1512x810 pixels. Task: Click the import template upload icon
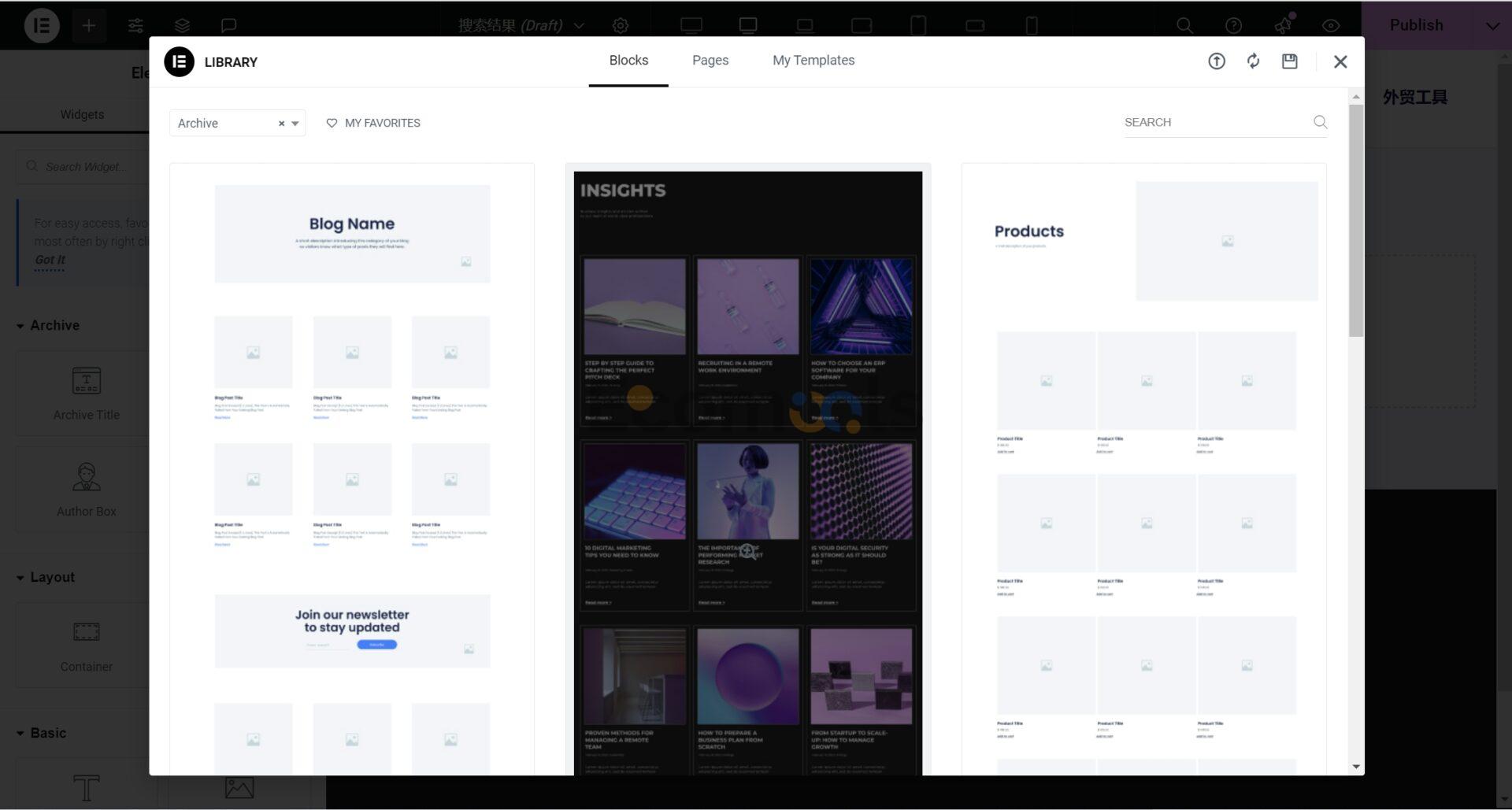click(1217, 61)
